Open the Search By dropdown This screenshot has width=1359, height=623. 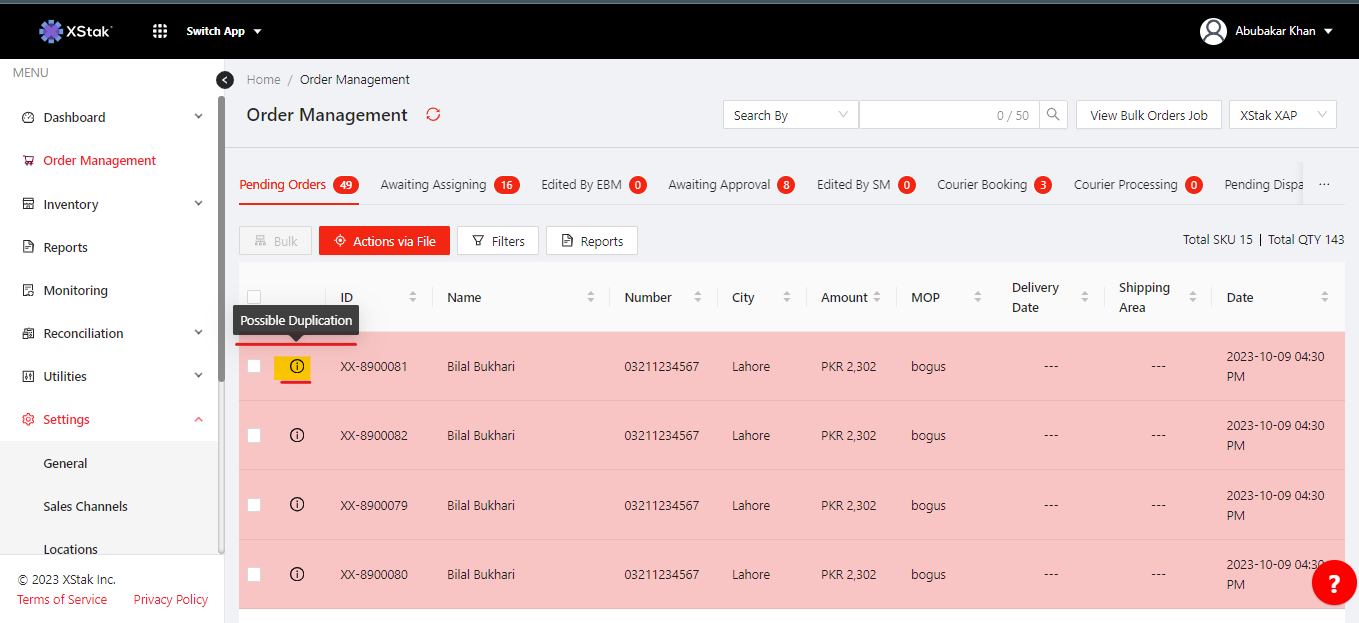790,115
